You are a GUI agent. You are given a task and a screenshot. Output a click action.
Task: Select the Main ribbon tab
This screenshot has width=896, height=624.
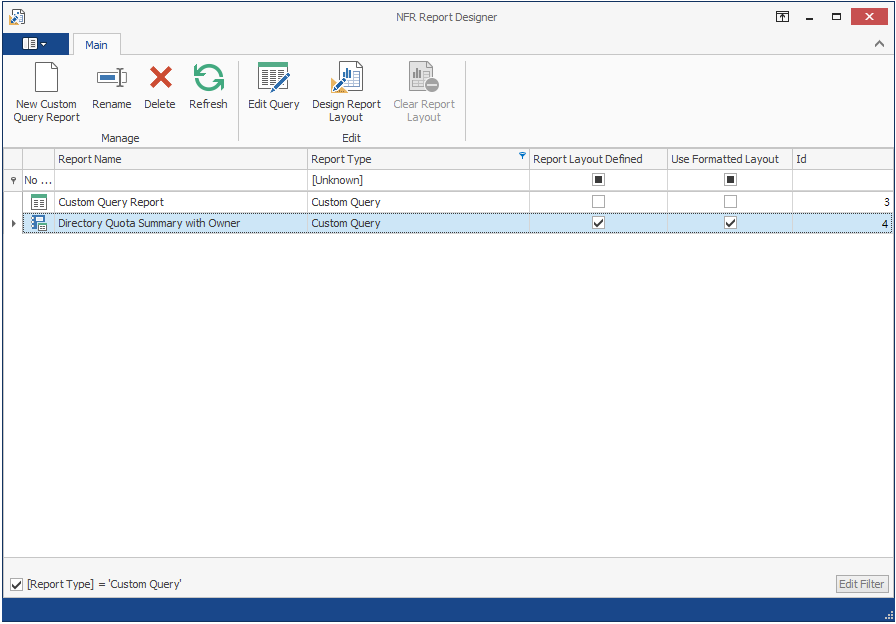tap(96, 45)
